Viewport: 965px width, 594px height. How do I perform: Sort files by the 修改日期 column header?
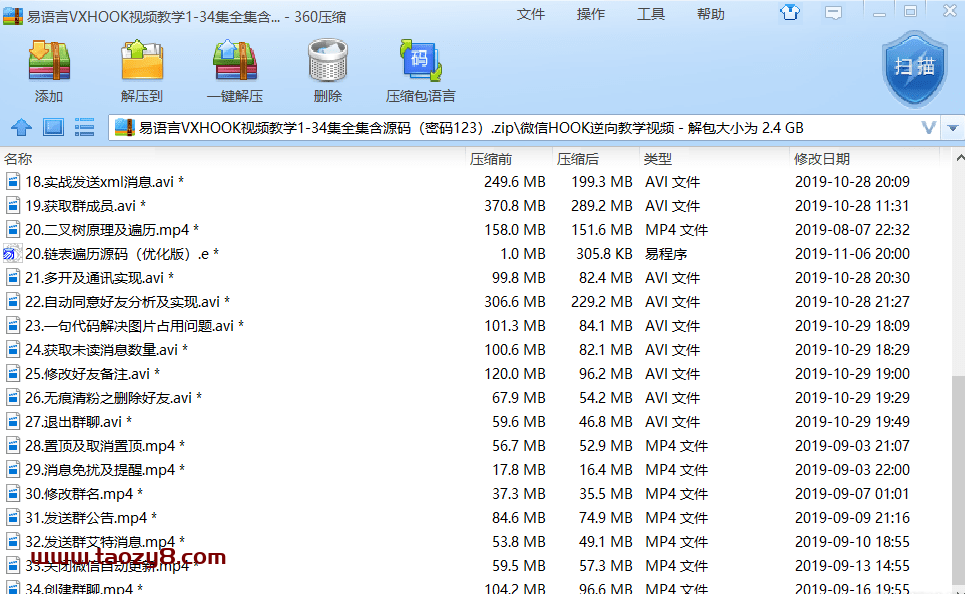[x=822, y=159]
